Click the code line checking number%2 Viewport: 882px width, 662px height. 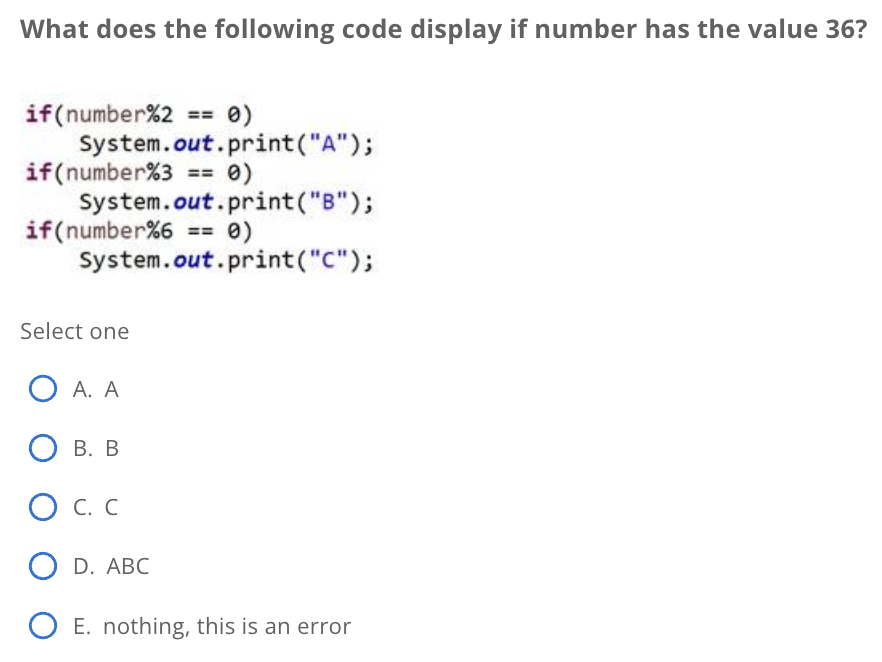pos(135,114)
